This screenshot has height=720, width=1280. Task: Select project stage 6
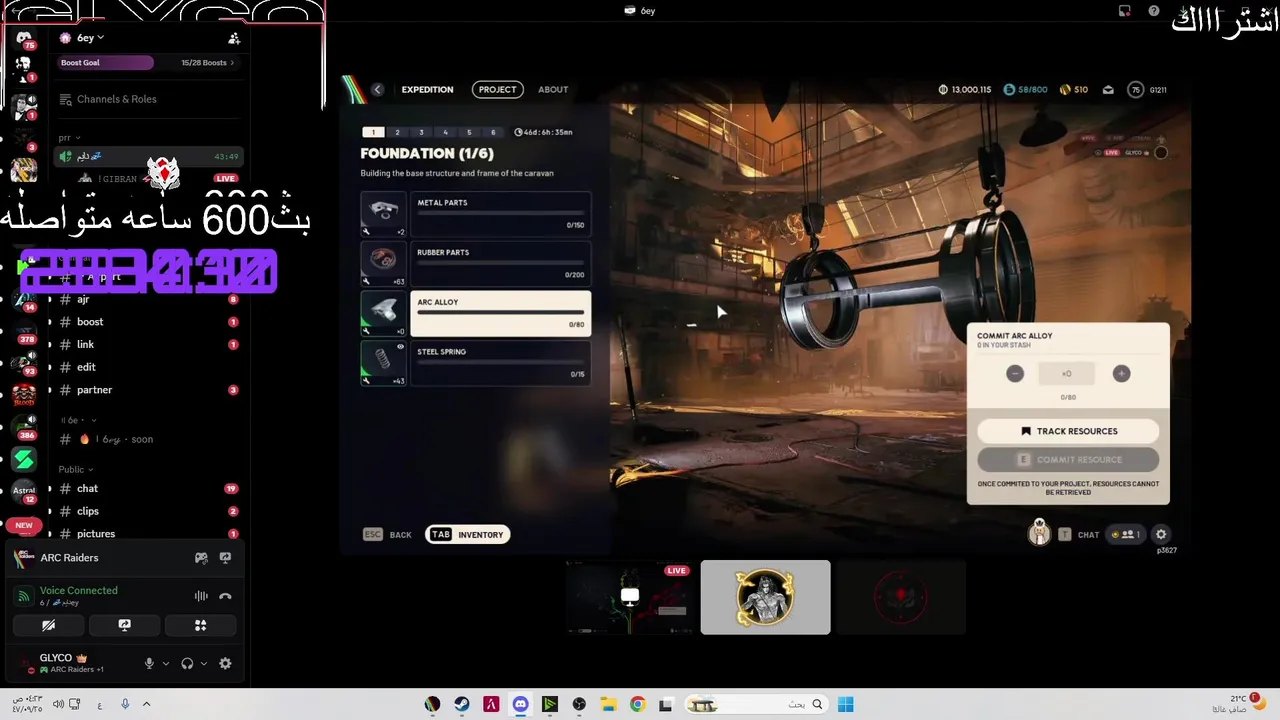coord(493,132)
